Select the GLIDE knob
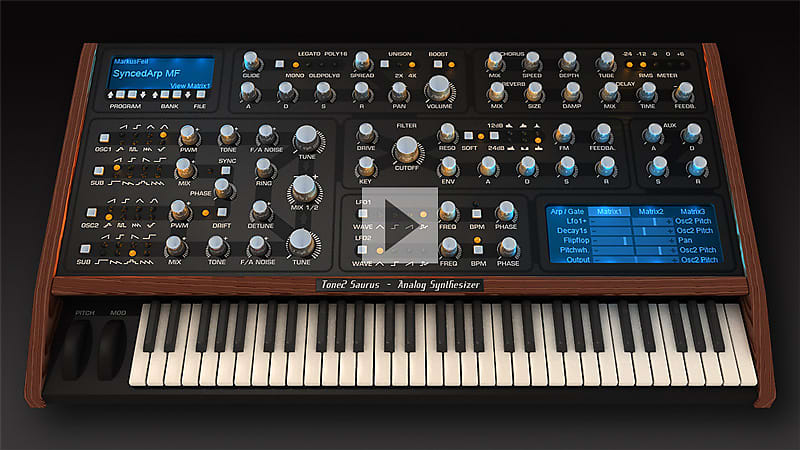This screenshot has width=800, height=450. coord(251,61)
